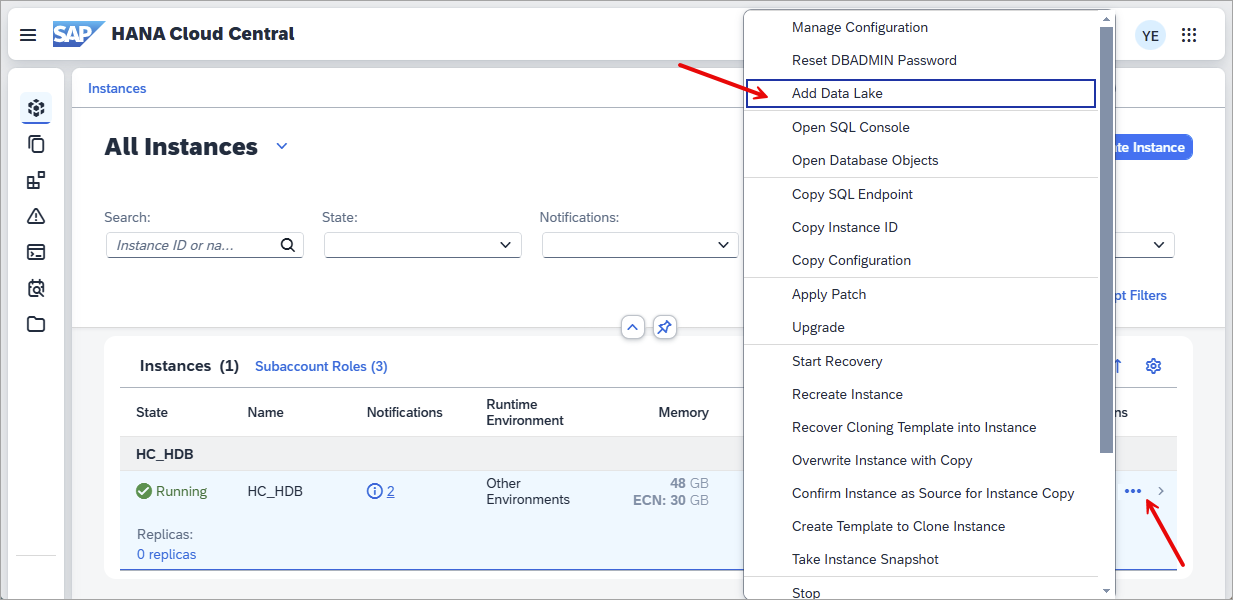Open the calendar search sidebar icon
The image size is (1233, 600).
coord(36,288)
